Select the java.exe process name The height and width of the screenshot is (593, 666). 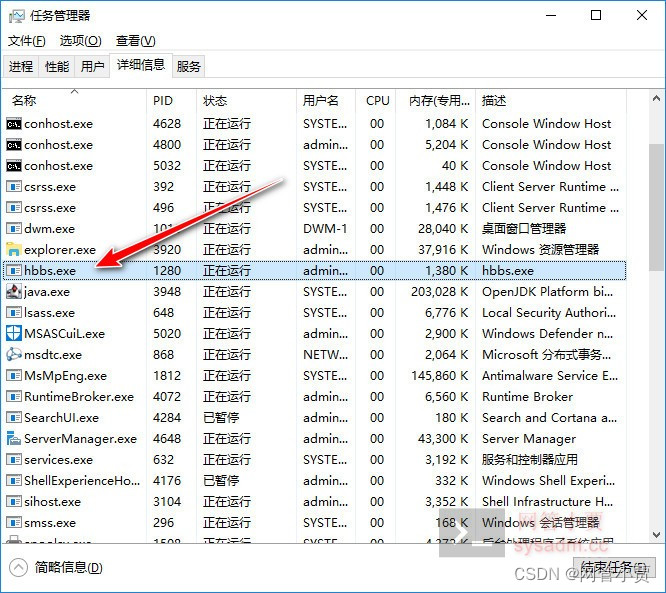click(x=47, y=292)
